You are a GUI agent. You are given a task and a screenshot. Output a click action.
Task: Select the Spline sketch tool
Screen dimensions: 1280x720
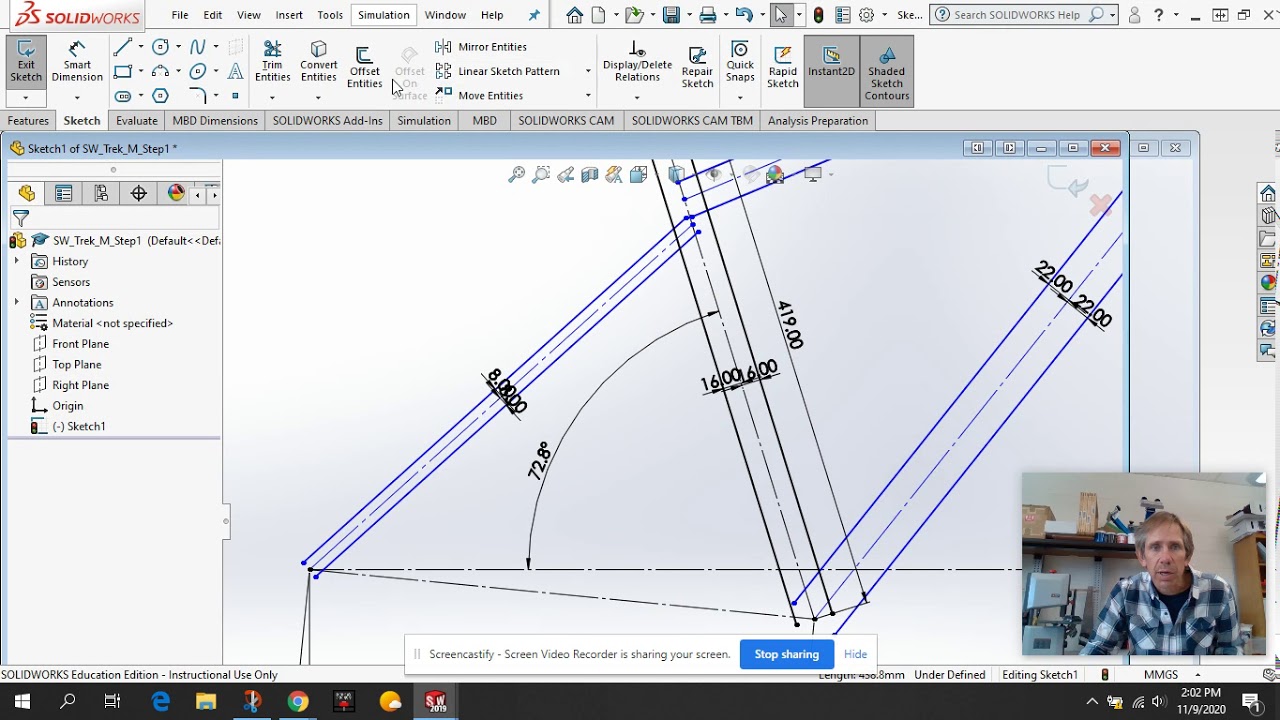pyautogui.click(x=198, y=47)
